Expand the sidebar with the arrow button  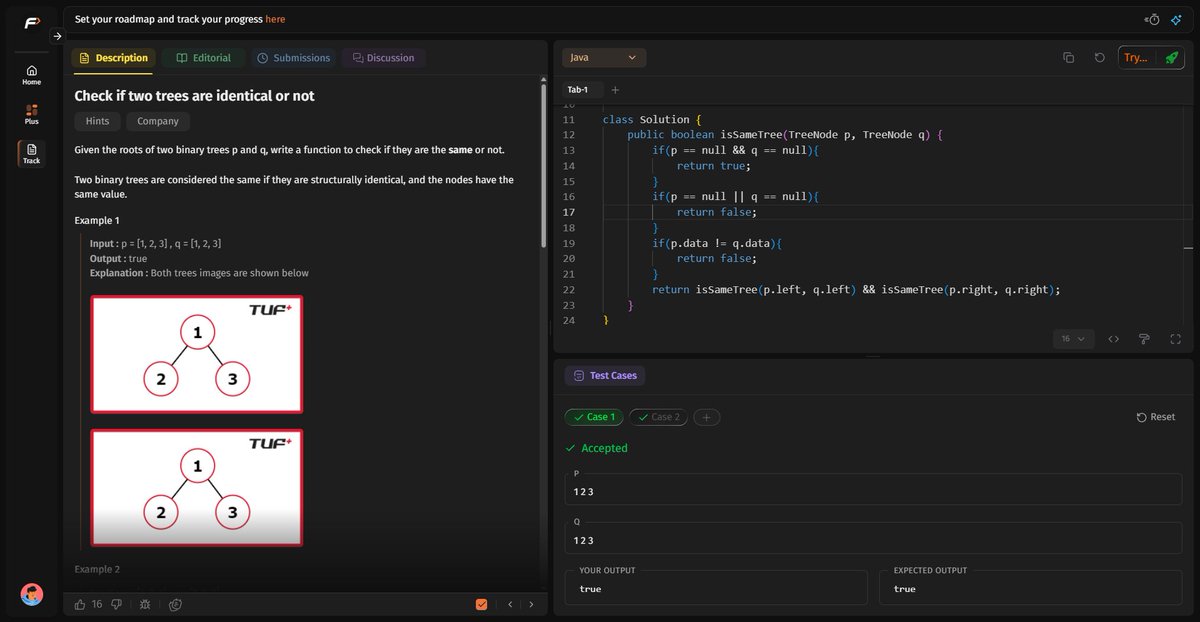tap(57, 36)
